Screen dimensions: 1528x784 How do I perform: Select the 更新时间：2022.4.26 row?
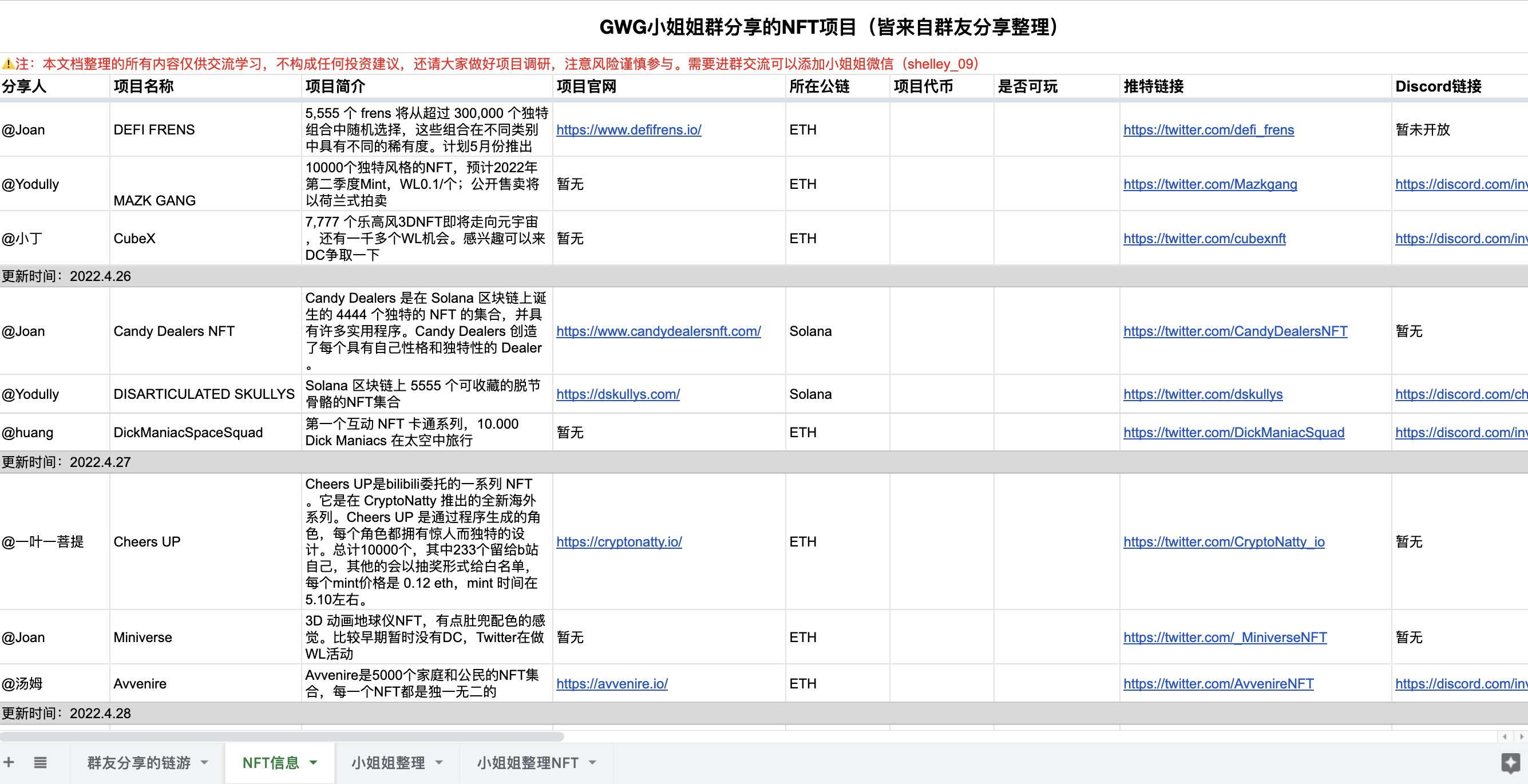click(764, 276)
